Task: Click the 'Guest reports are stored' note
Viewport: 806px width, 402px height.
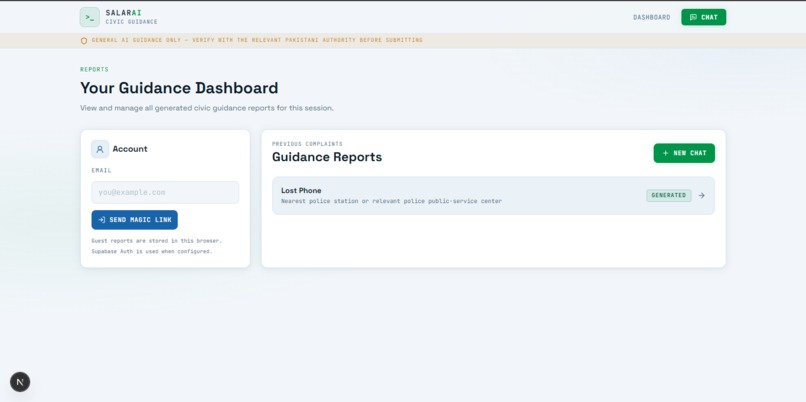Action: tap(156, 241)
